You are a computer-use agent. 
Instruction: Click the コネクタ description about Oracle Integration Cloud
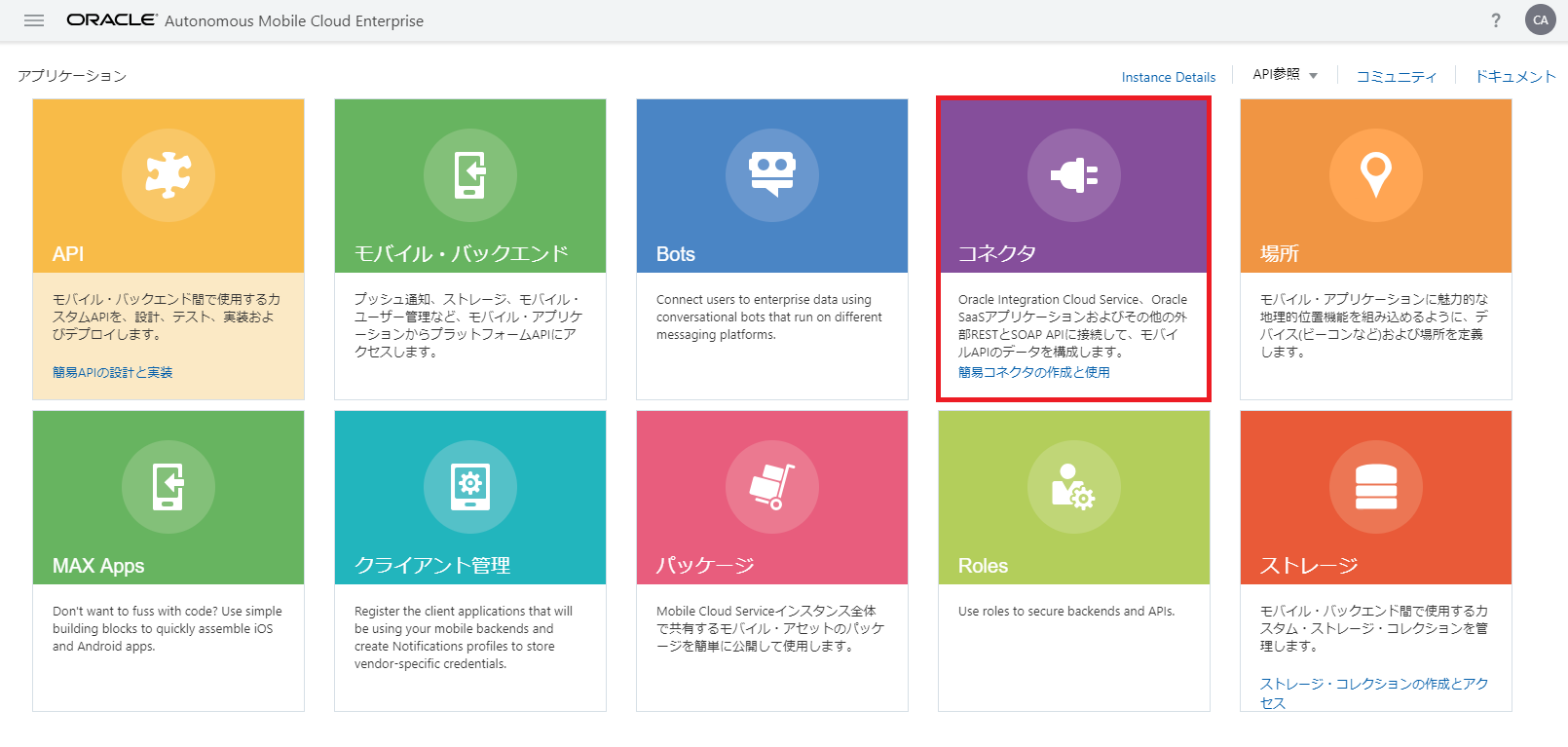pos(1073,325)
